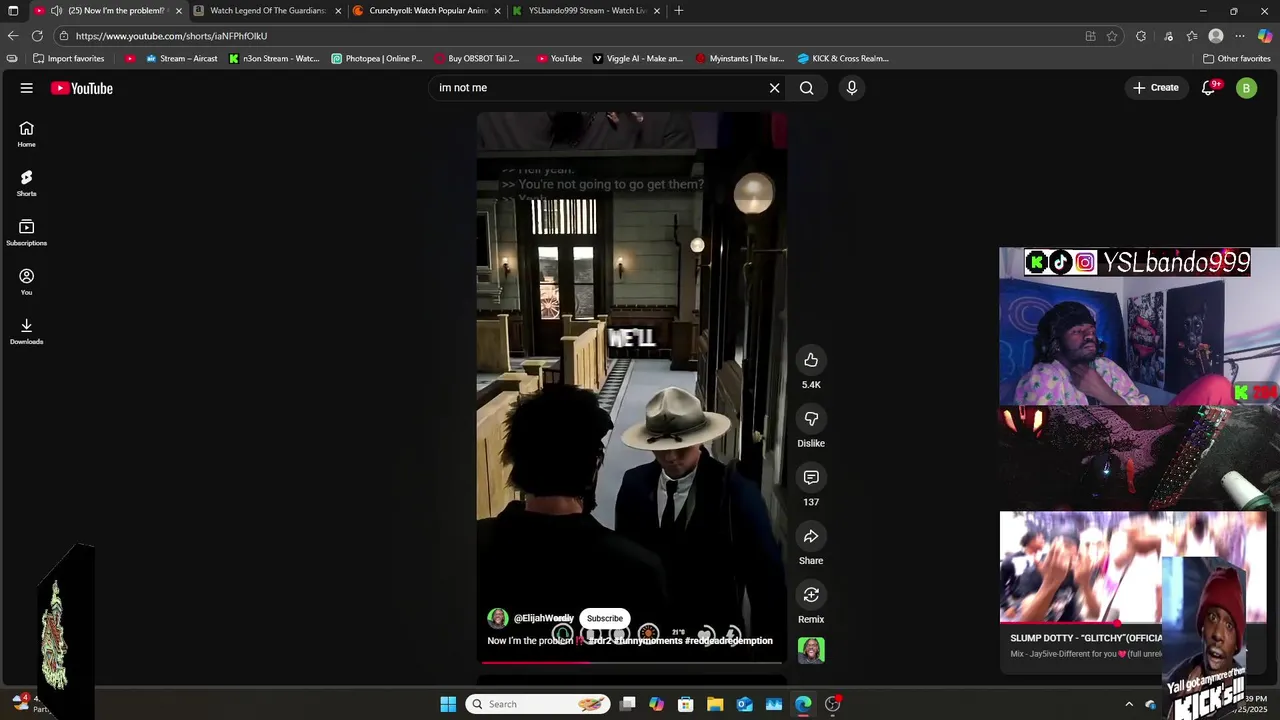This screenshot has width=1280, height=720.
Task: Open Outlook from taskbar
Action: 745,704
